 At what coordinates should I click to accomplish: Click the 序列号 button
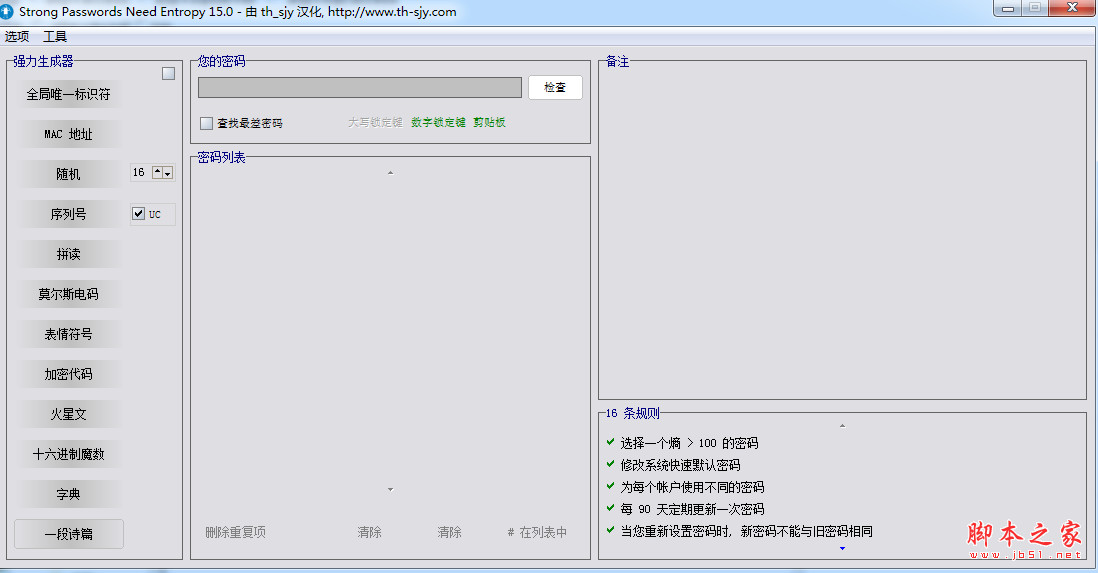pyautogui.click(x=69, y=214)
